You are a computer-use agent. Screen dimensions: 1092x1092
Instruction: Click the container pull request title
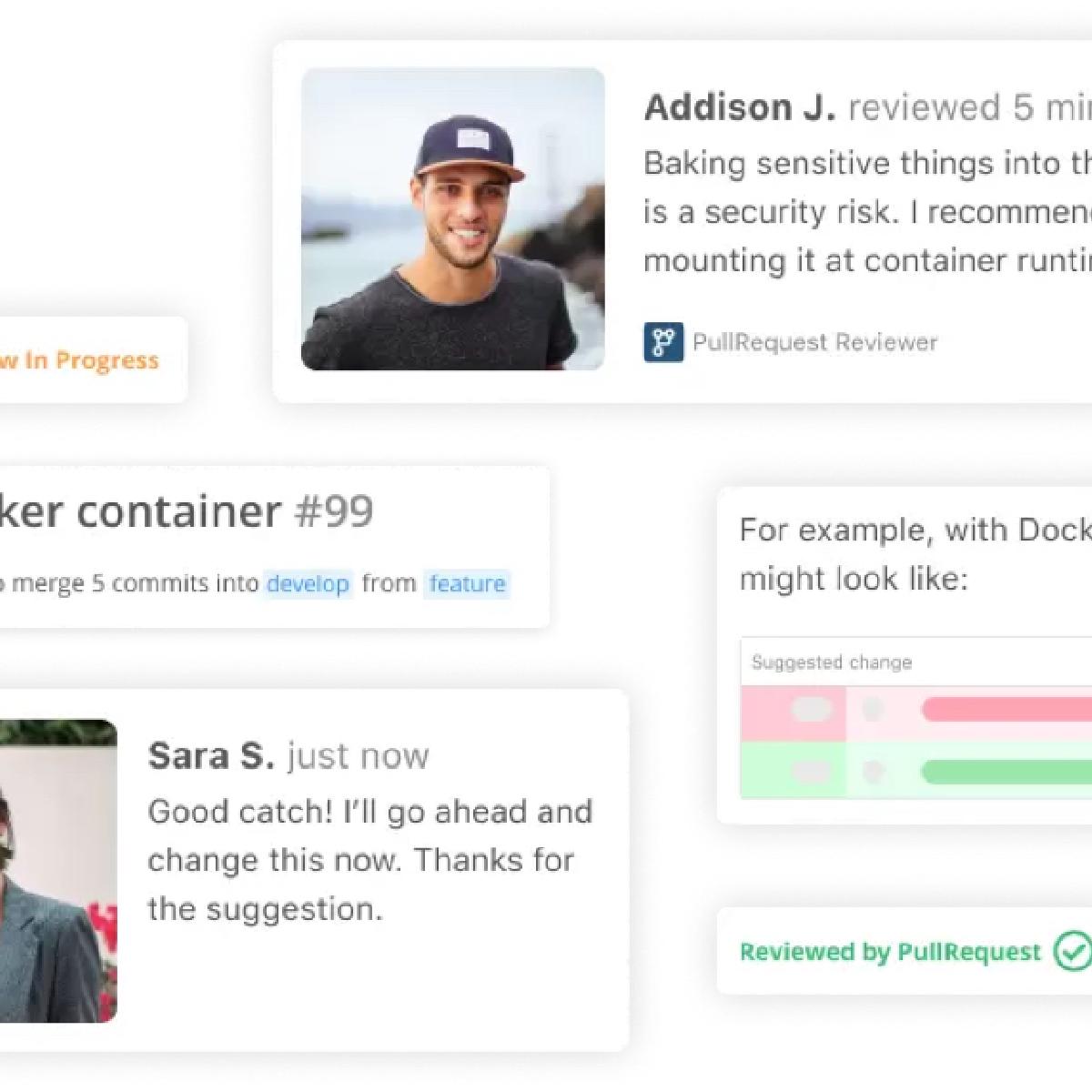[x=141, y=511]
